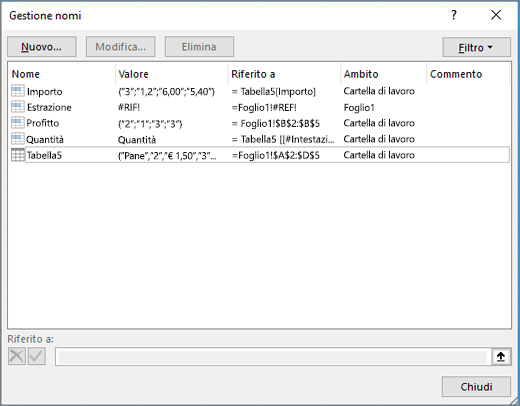
Task: Close the Gestione nomi dialog with X
Action: click(x=496, y=15)
